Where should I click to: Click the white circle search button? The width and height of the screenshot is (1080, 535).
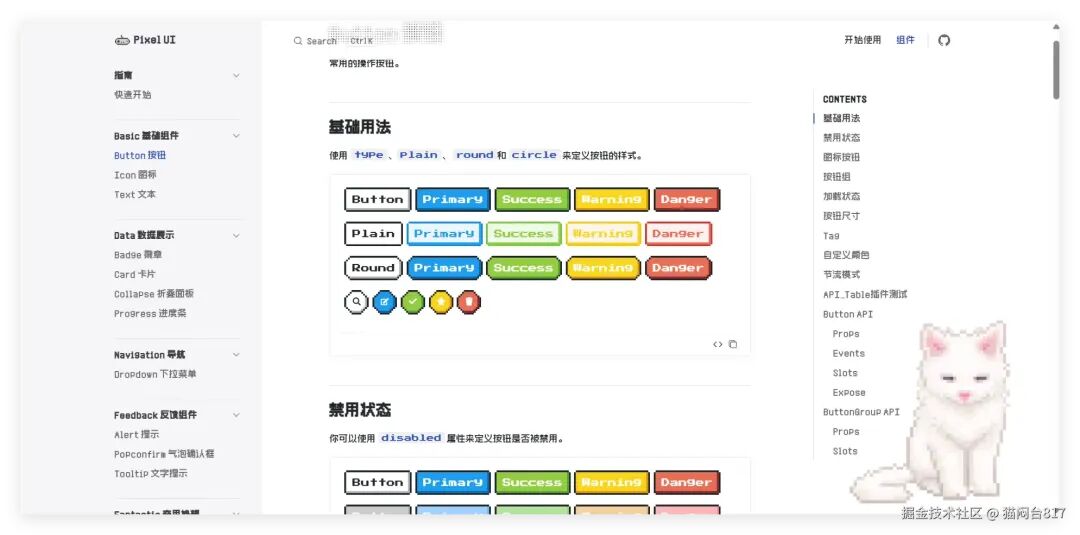point(356,302)
